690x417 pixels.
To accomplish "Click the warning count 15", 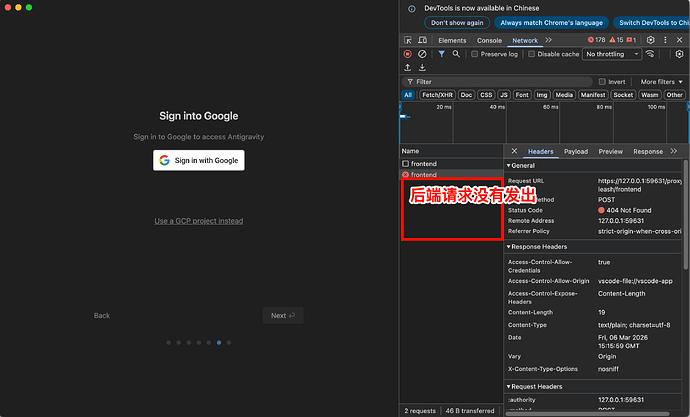I will pos(616,40).
